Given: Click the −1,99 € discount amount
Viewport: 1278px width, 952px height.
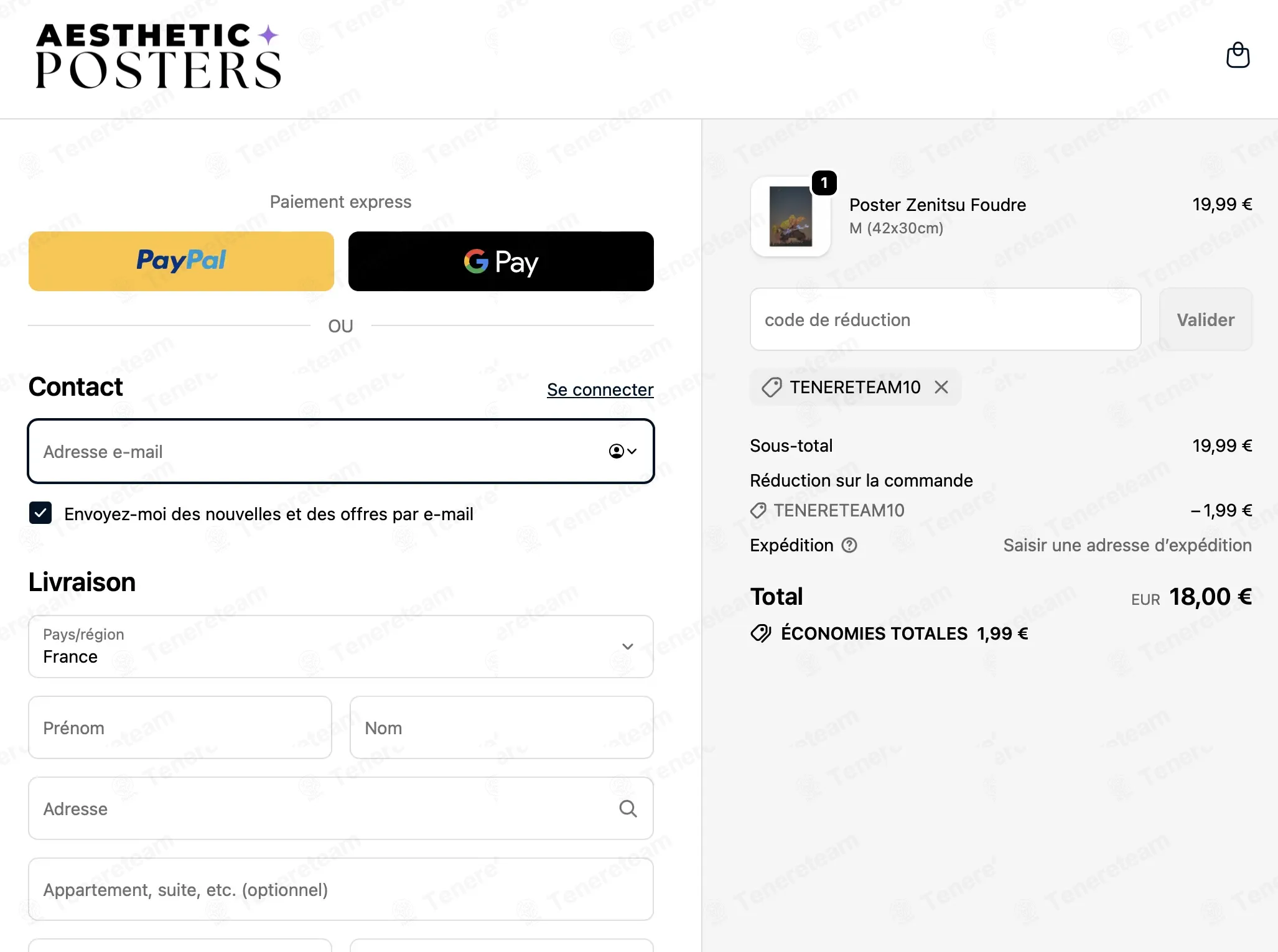Looking at the screenshot, I should 1221,511.
